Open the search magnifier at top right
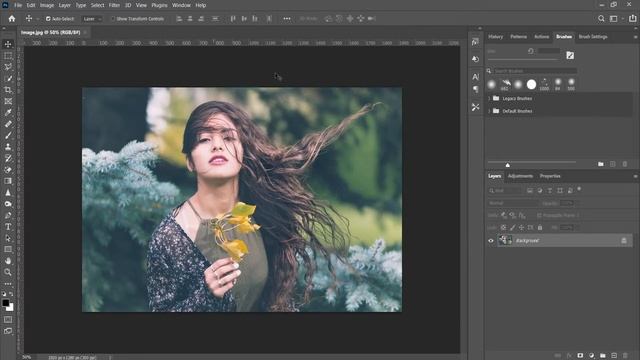This screenshot has height=360, width=640. point(601,19)
